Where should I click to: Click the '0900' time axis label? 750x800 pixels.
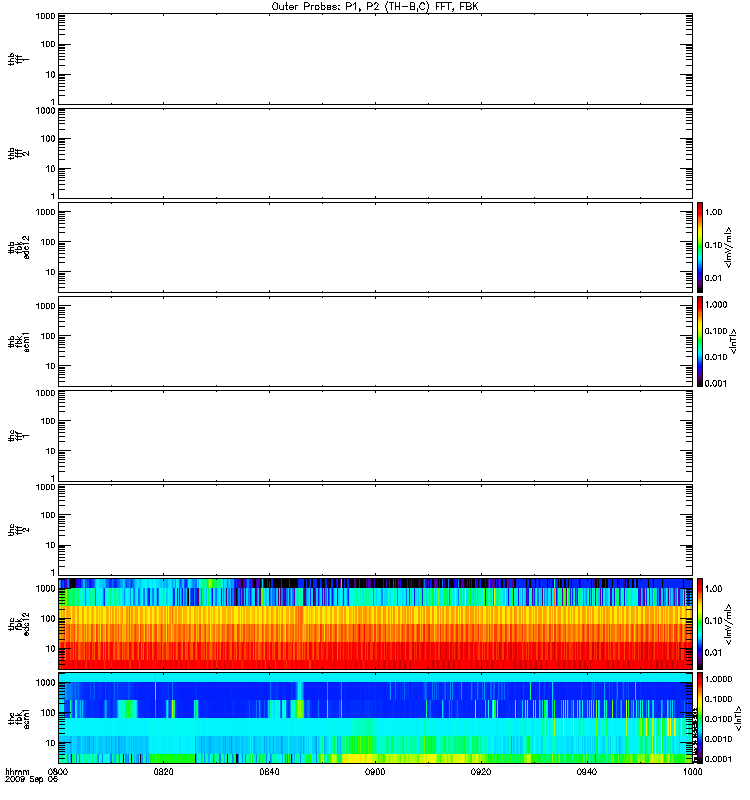pyautogui.click(x=375, y=771)
